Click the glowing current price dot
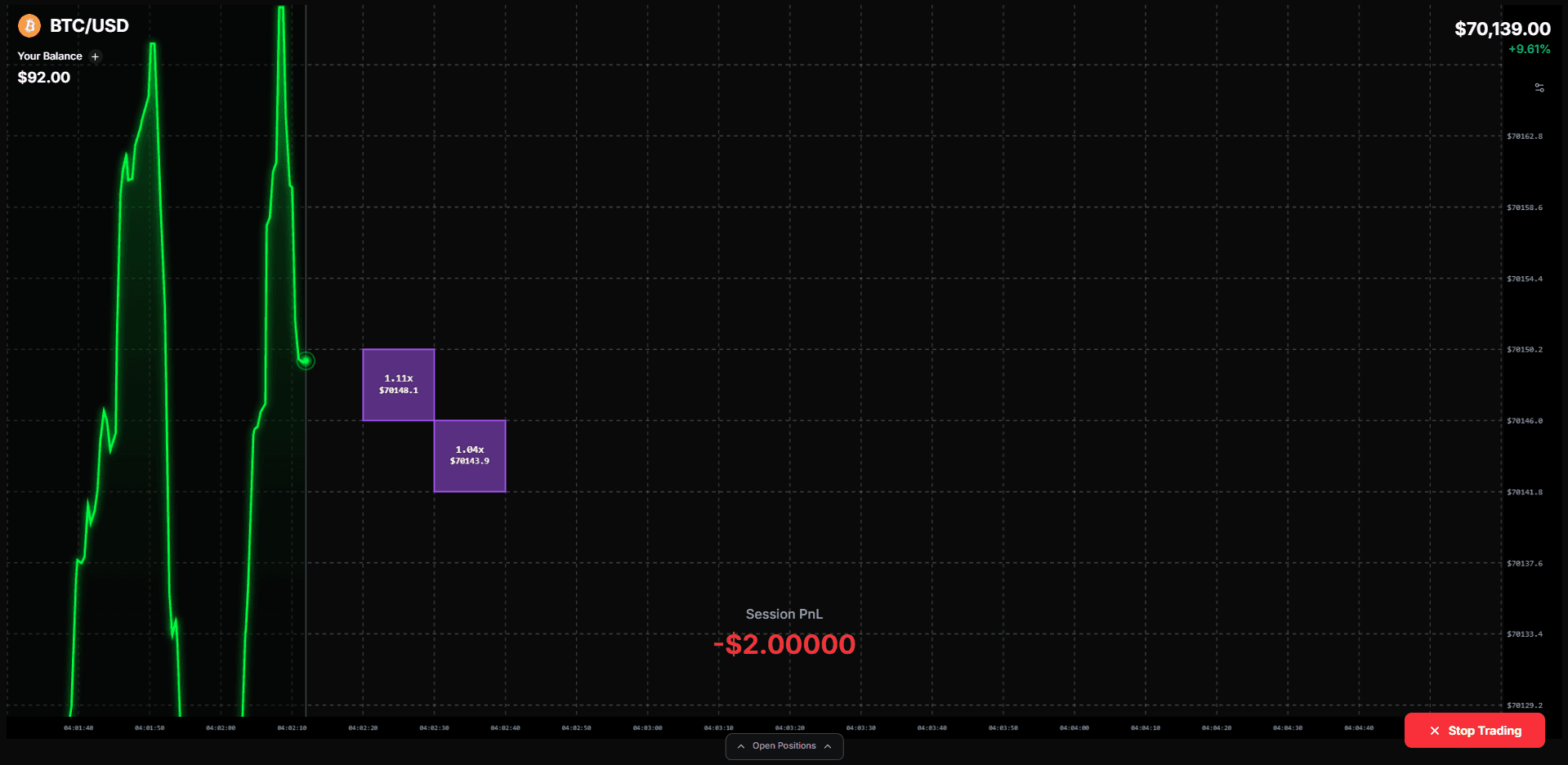 (x=306, y=360)
